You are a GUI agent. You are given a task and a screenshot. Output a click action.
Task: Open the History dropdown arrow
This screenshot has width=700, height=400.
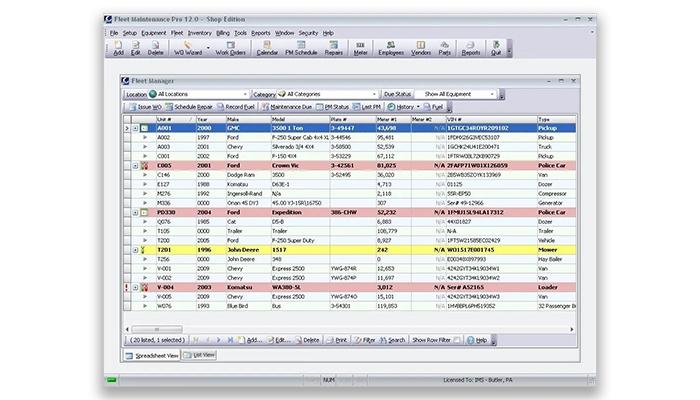(418, 107)
